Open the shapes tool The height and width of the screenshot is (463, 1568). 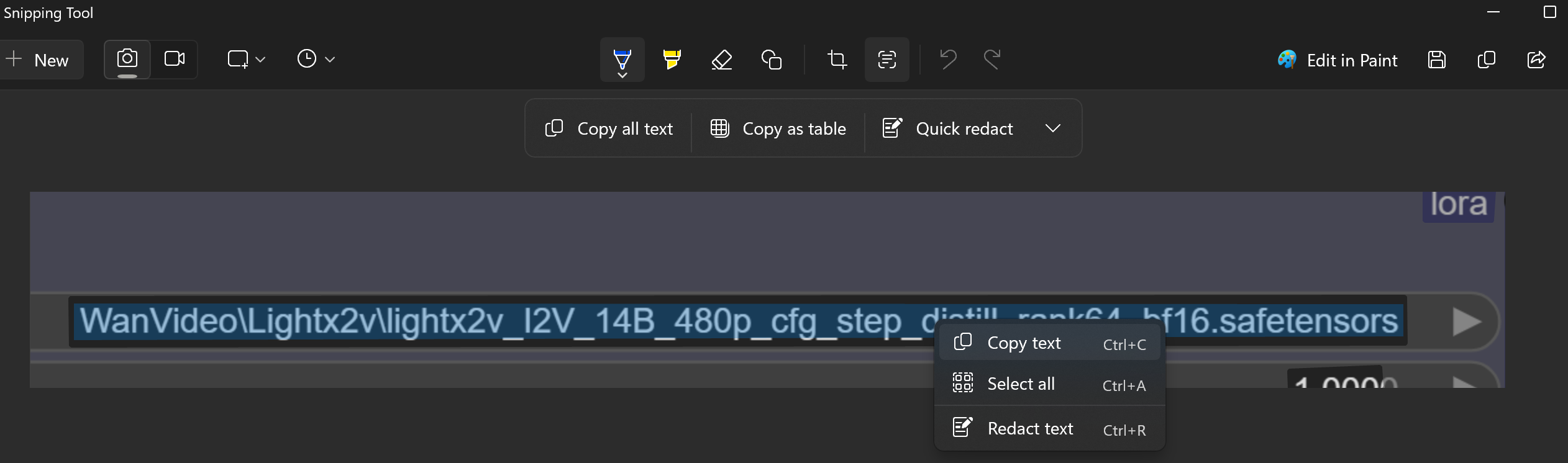coord(772,60)
